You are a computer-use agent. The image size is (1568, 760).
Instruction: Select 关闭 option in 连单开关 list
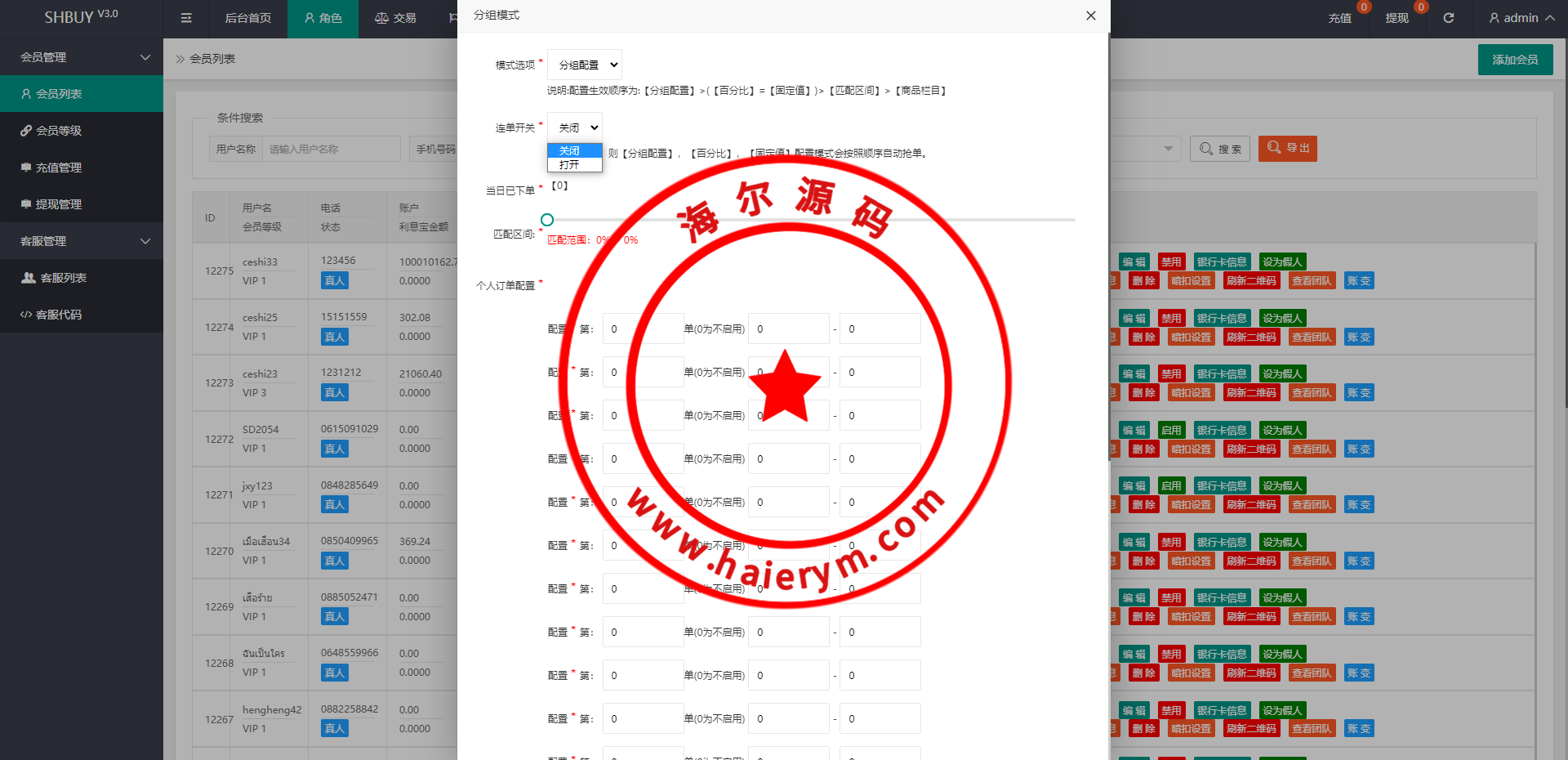570,151
